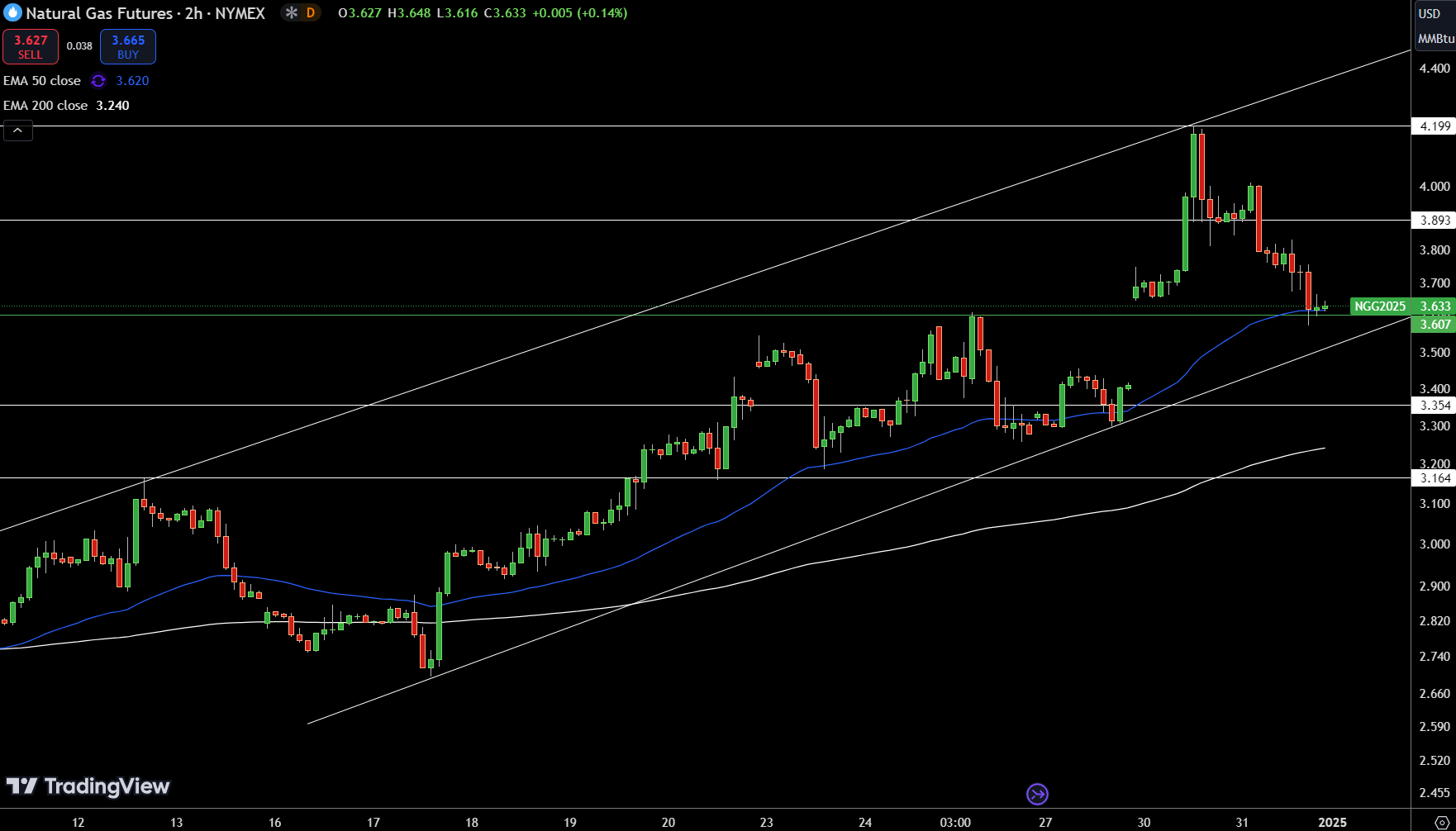Click the green 3.607 price label
This screenshot has width=1456, height=831.
[1434, 325]
